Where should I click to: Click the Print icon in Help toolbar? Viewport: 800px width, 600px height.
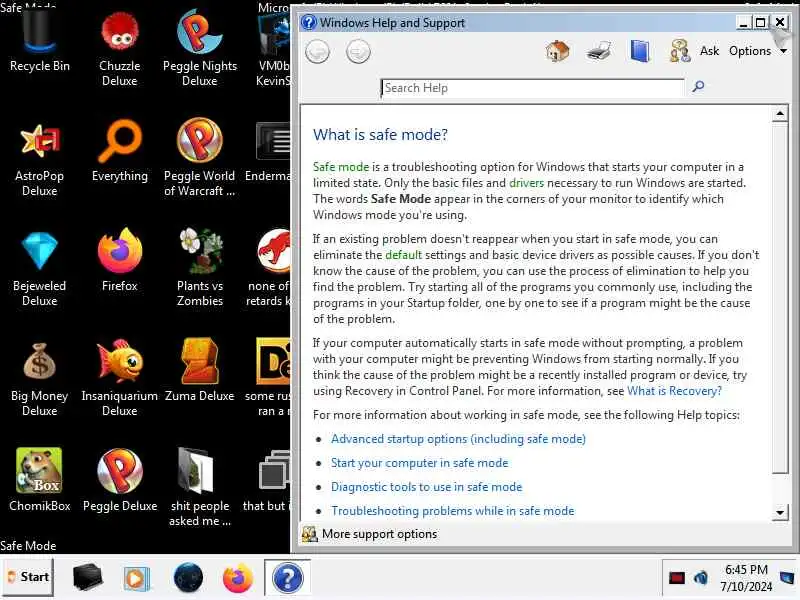598,51
